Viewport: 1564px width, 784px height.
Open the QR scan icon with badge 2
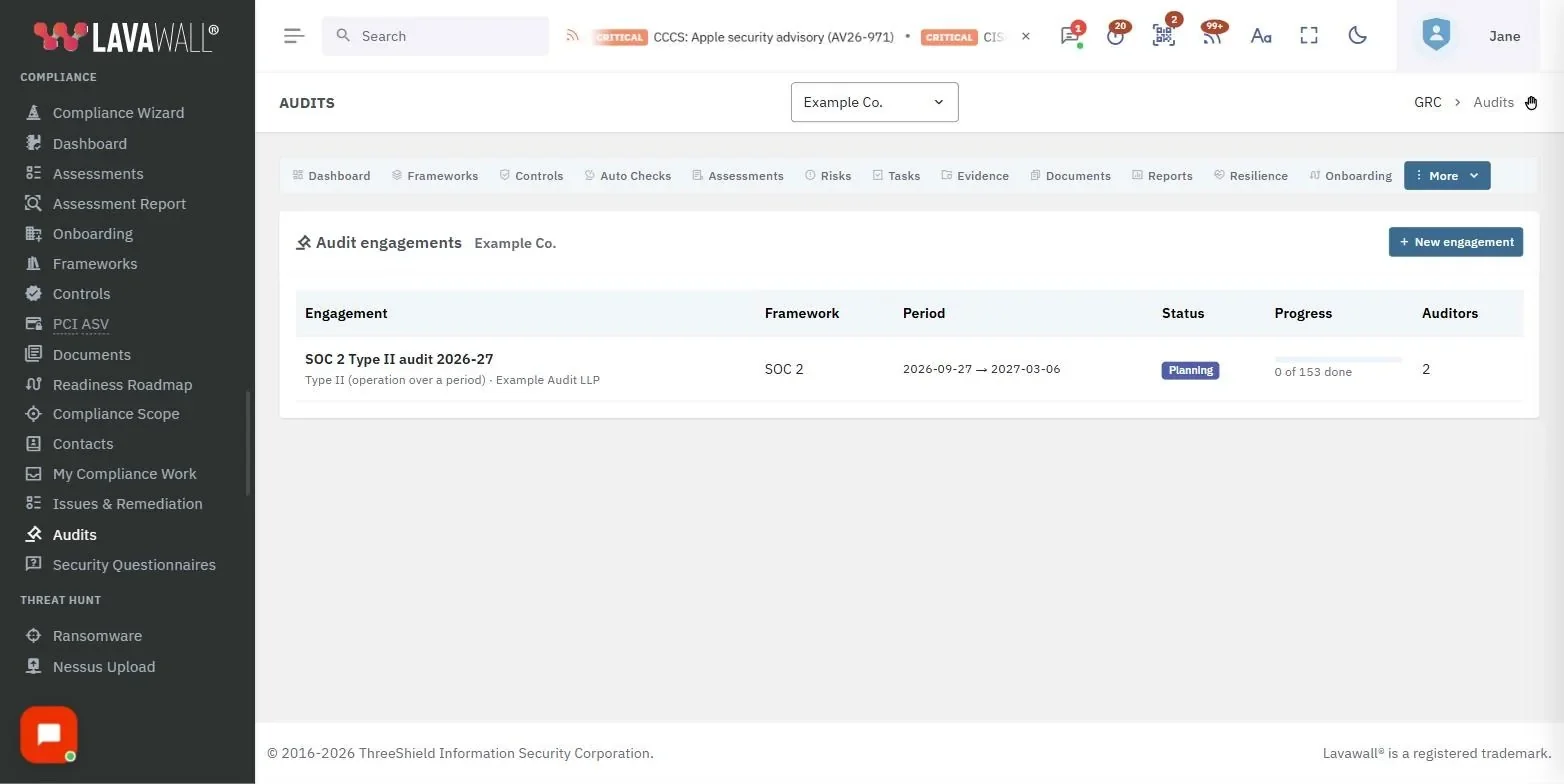coord(1164,36)
